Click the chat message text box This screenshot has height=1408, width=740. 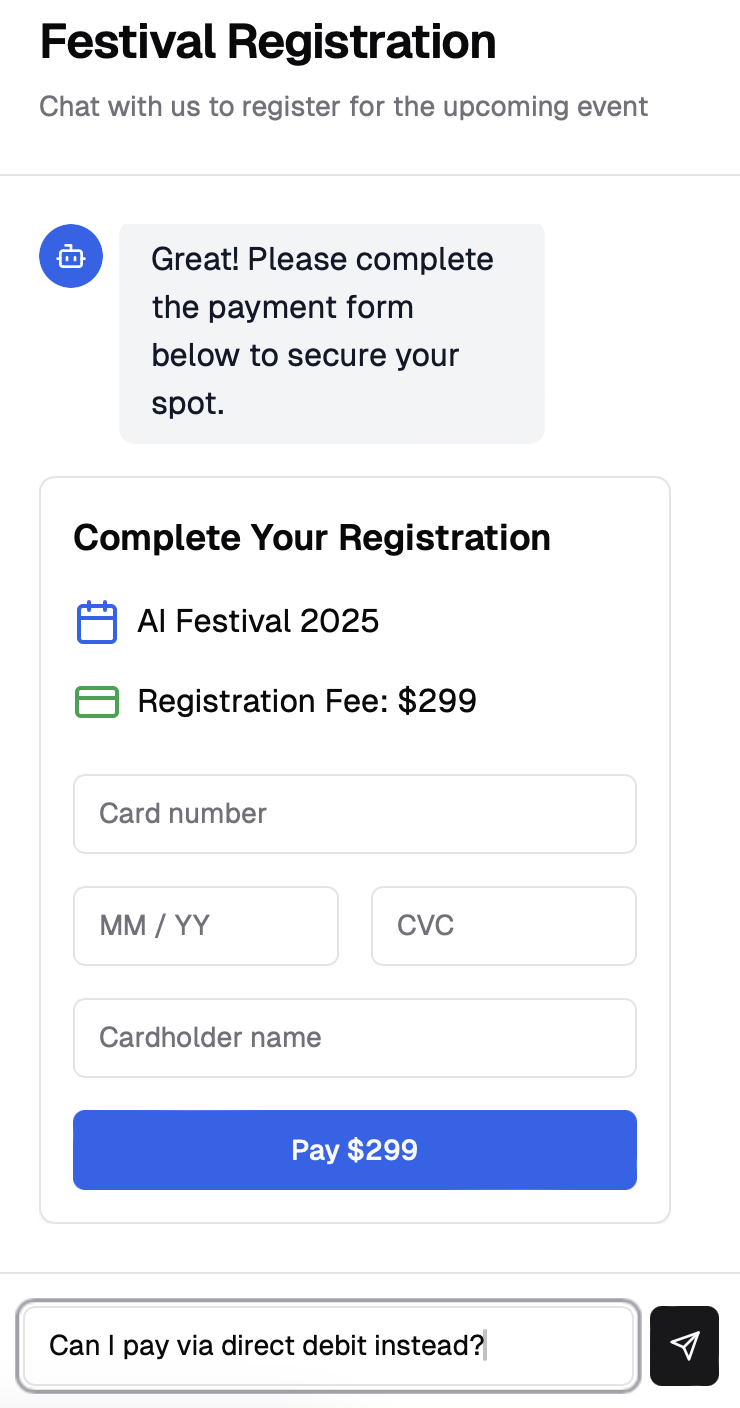[329, 1345]
